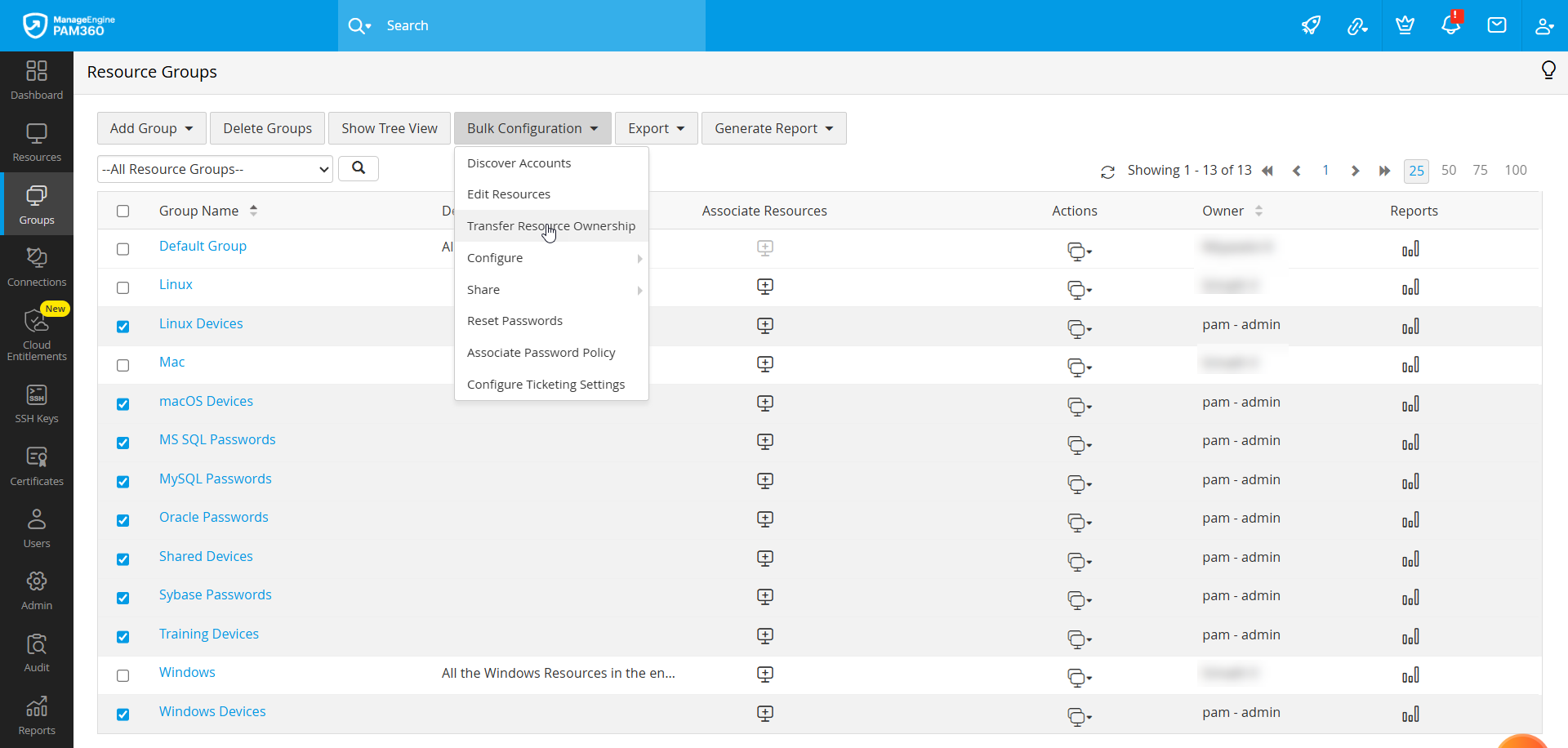Open the report icon for Linux Devices

pos(1410,327)
